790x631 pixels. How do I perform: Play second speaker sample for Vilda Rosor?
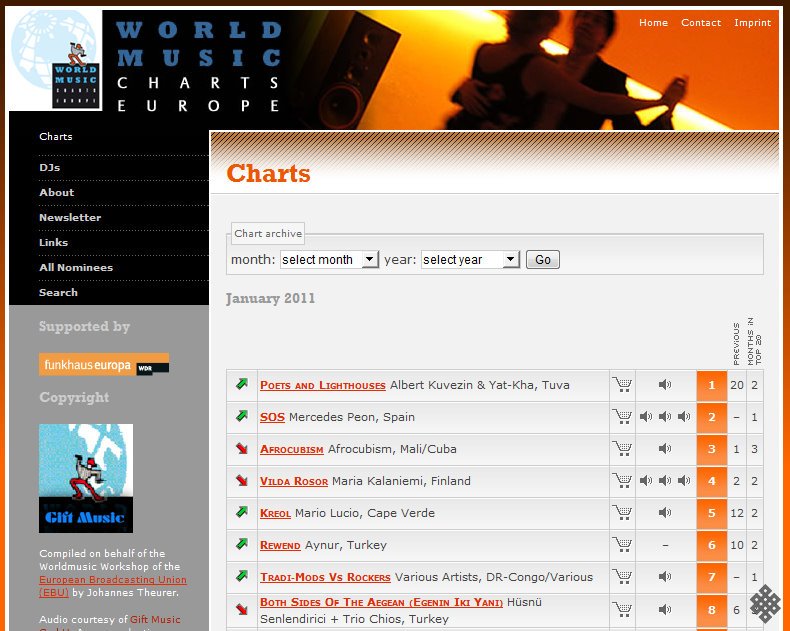pyautogui.click(x=665, y=480)
